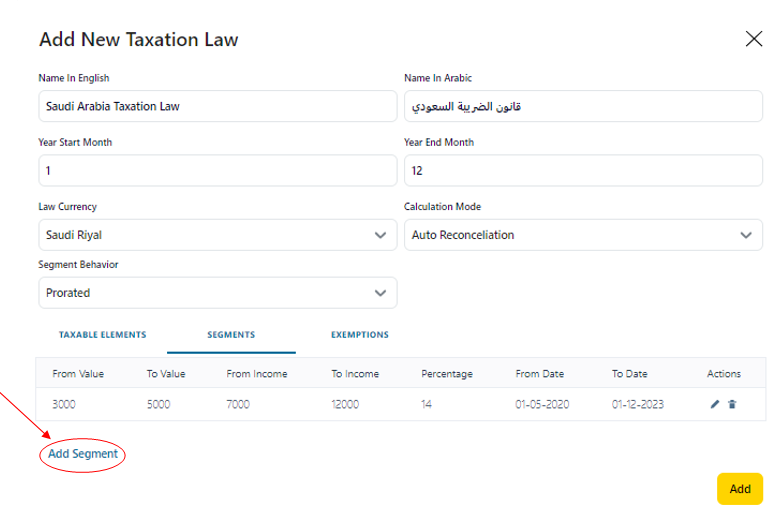
Task: Expand the Calculation Mode dropdown
Action: (583, 235)
